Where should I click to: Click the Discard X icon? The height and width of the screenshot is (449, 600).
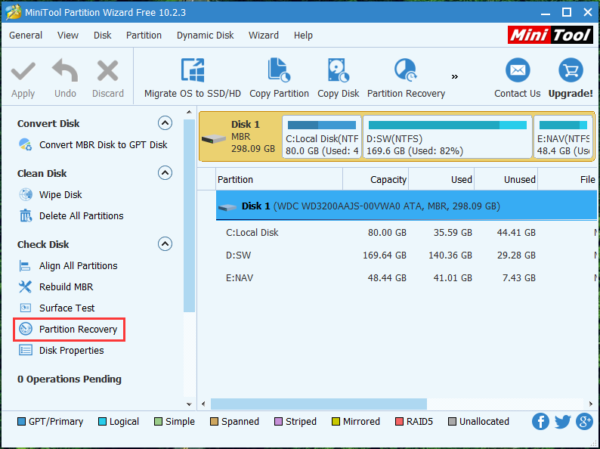tap(108, 71)
